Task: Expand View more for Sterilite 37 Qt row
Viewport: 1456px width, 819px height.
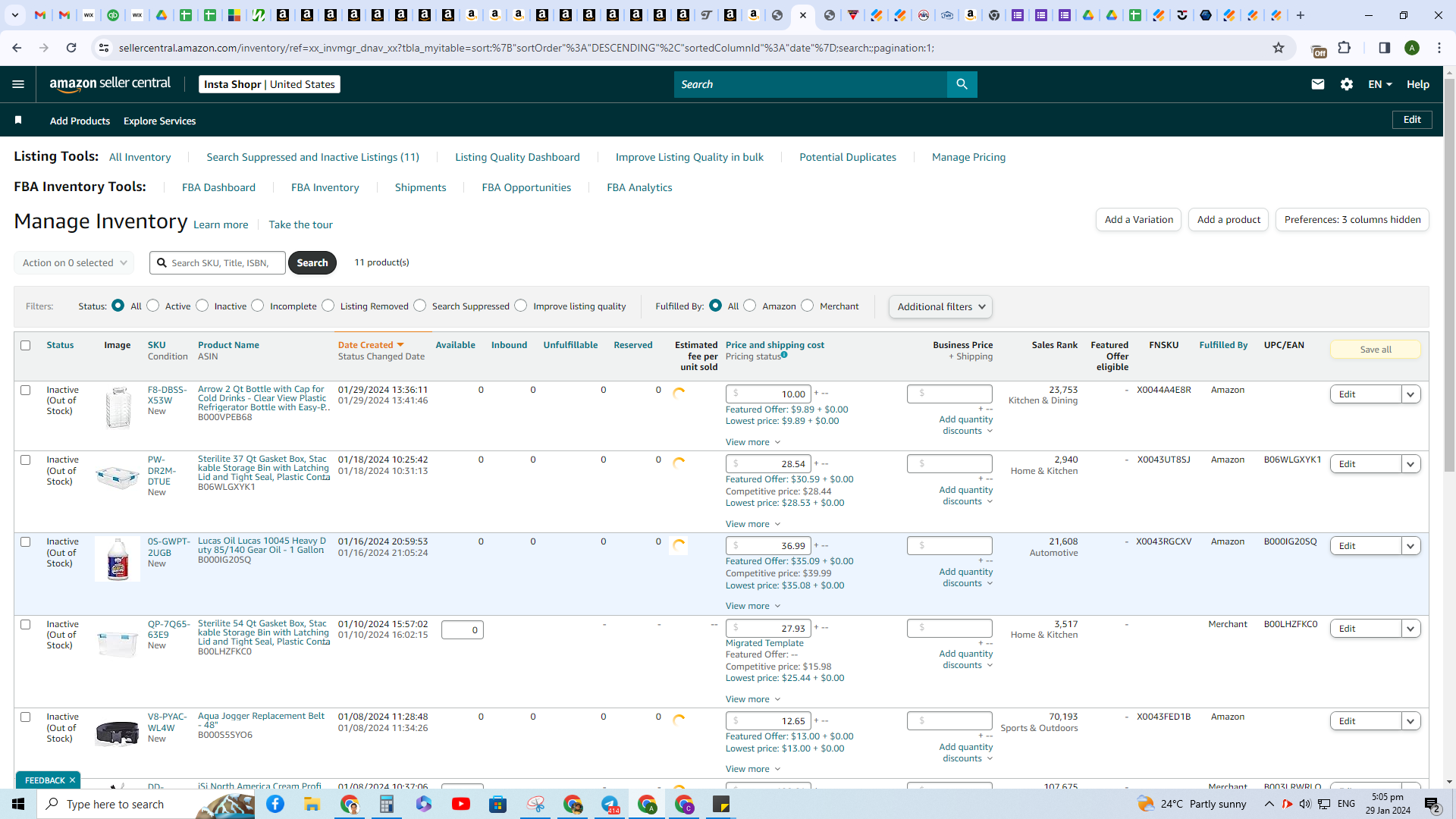Action: [752, 524]
